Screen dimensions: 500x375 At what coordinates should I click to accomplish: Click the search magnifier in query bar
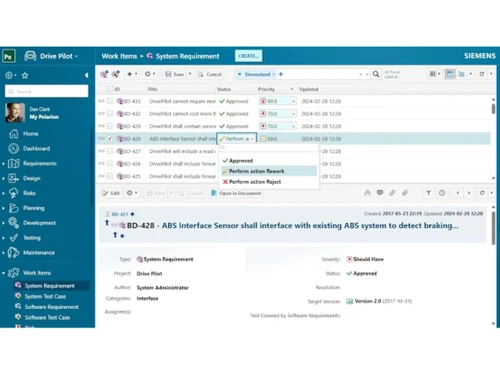[376, 74]
